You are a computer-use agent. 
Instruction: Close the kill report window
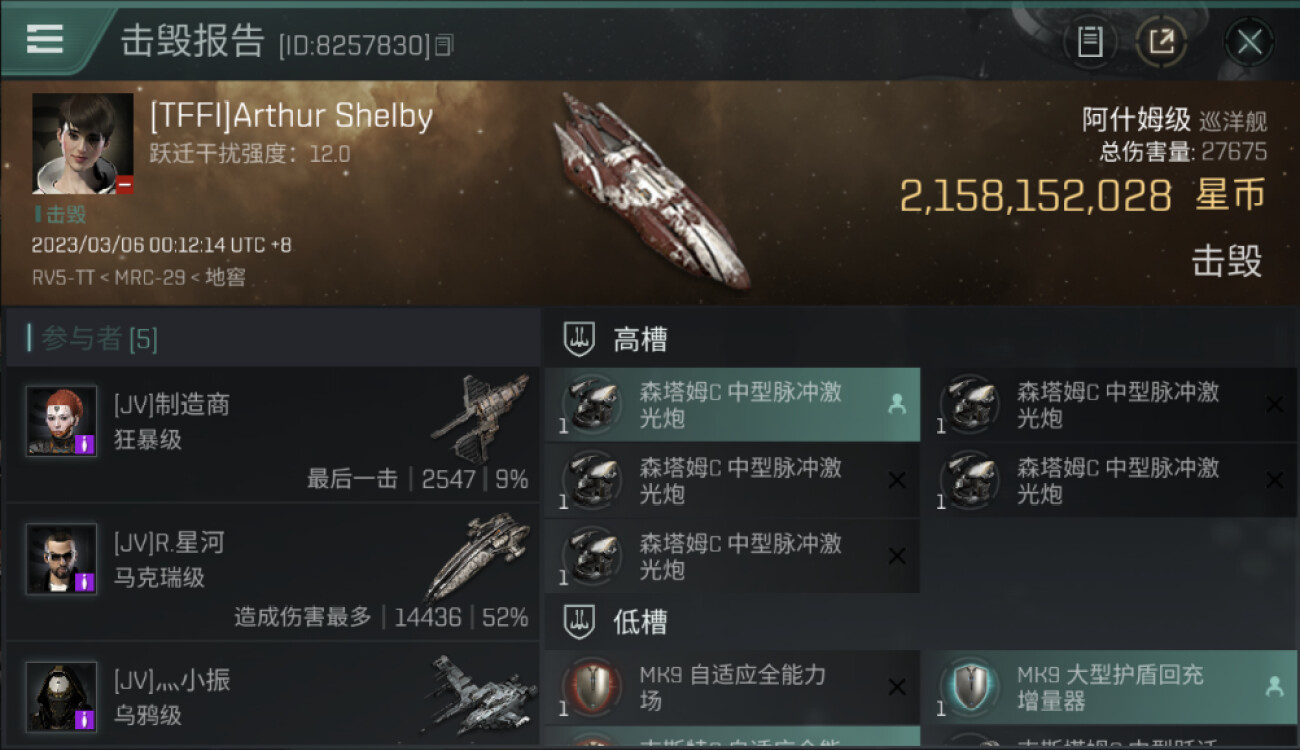point(1249,42)
